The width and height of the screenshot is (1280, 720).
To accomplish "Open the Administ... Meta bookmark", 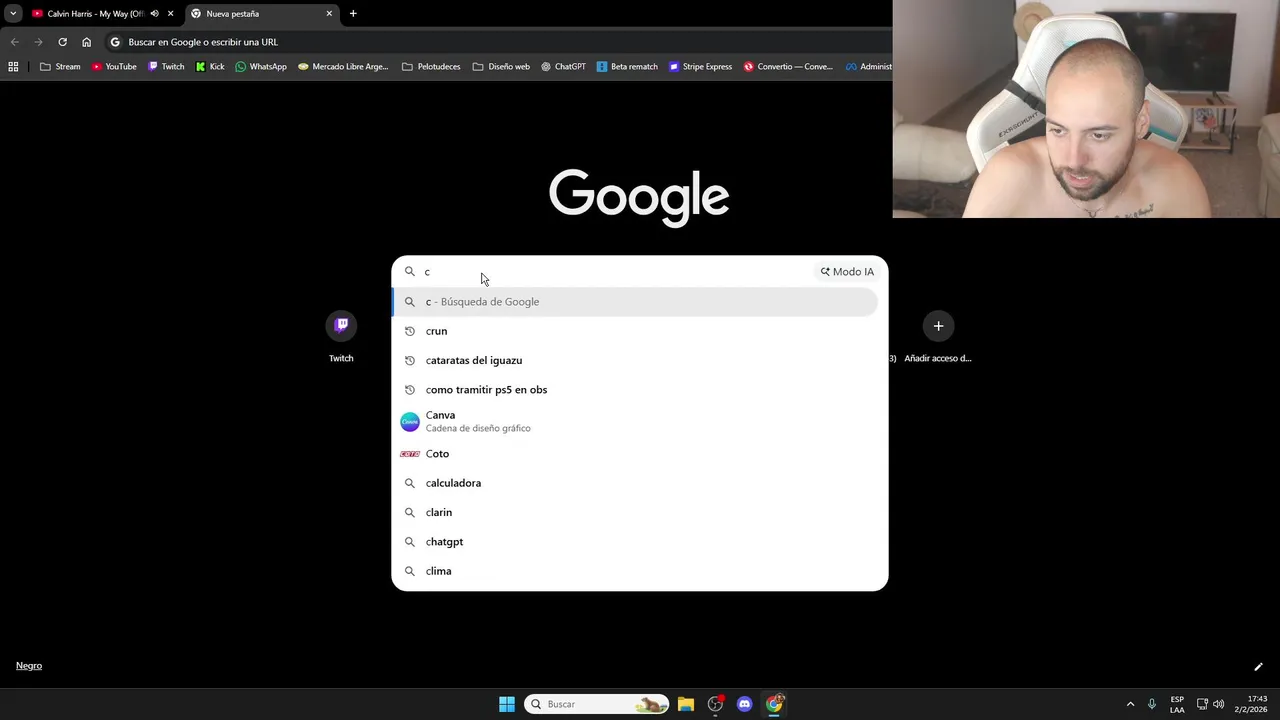I will pyautogui.click(x=868, y=67).
